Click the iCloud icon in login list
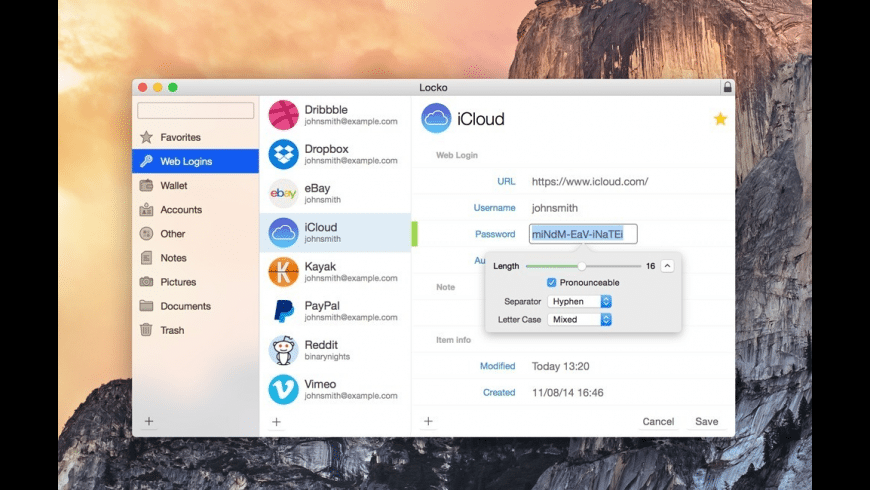The height and width of the screenshot is (490, 870). click(284, 233)
